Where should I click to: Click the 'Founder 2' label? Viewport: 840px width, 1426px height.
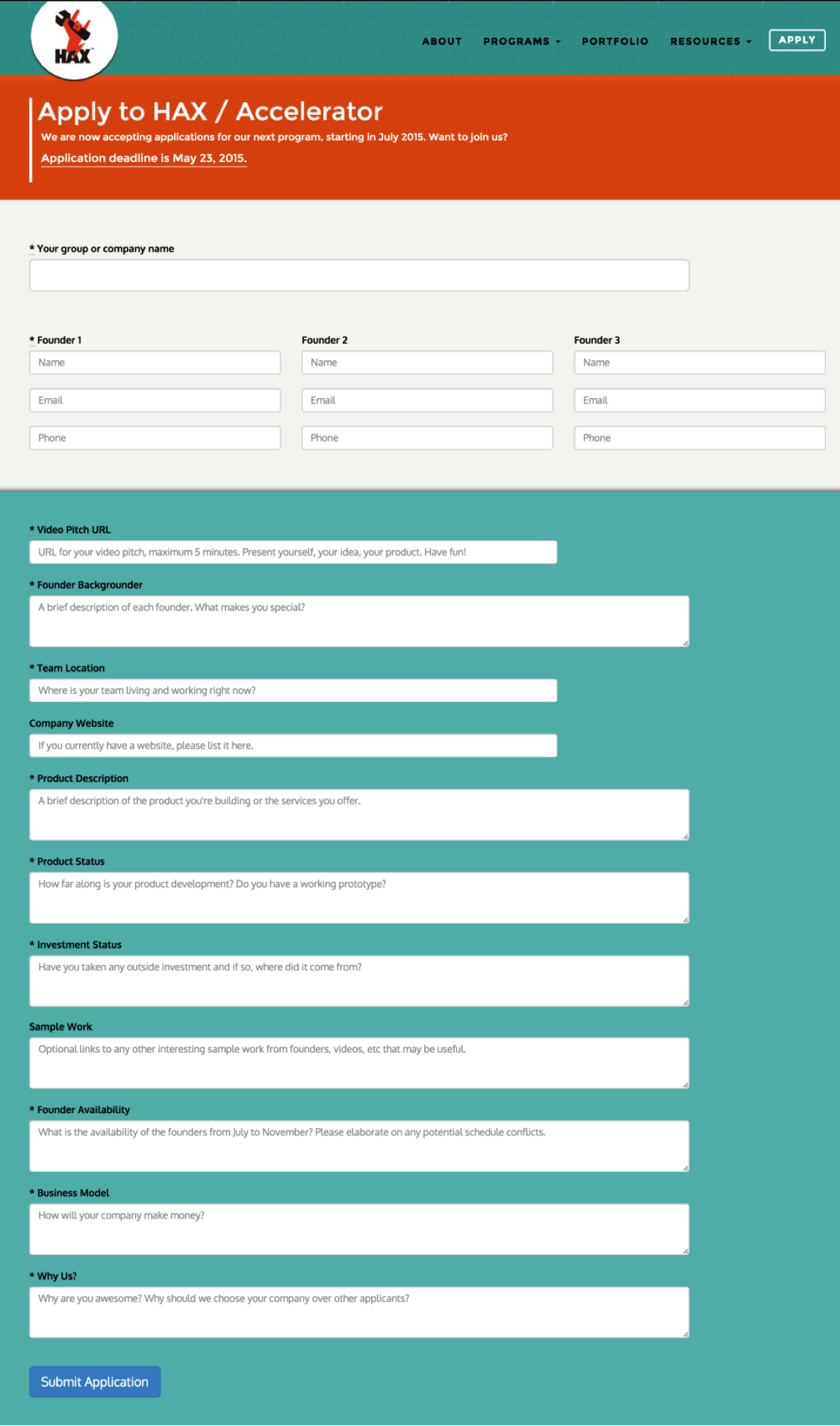coord(325,340)
